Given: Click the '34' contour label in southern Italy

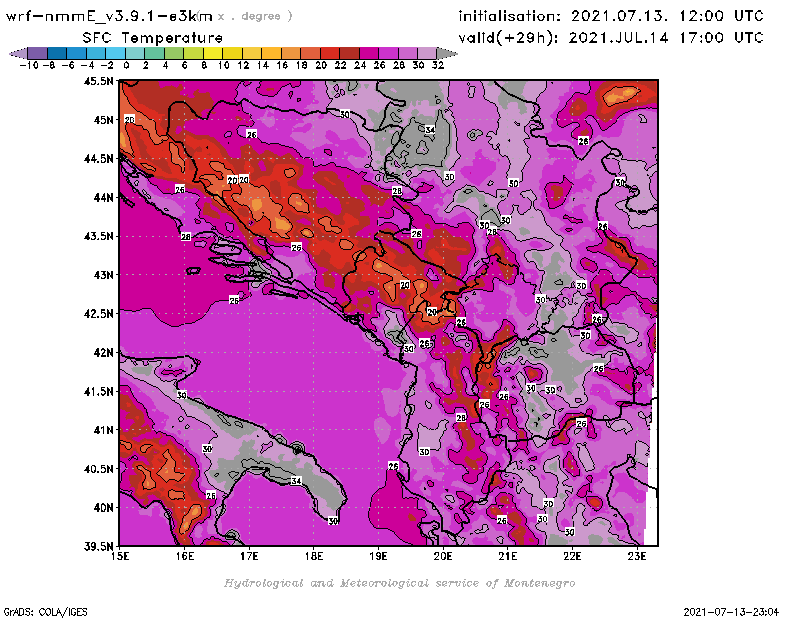Looking at the screenshot, I should [296, 481].
